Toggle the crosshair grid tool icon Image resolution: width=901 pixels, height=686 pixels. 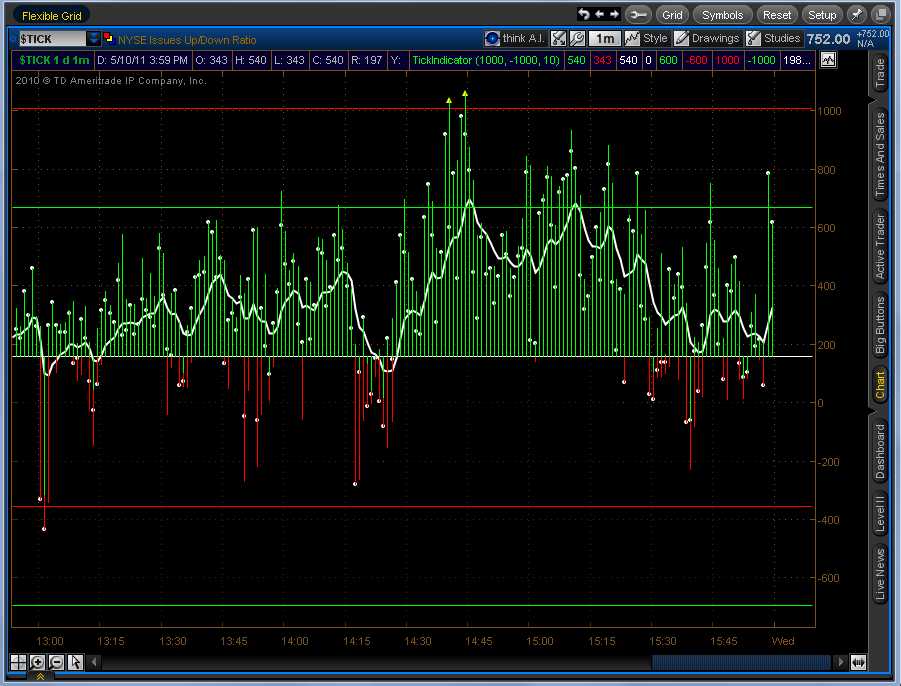tap(18, 662)
